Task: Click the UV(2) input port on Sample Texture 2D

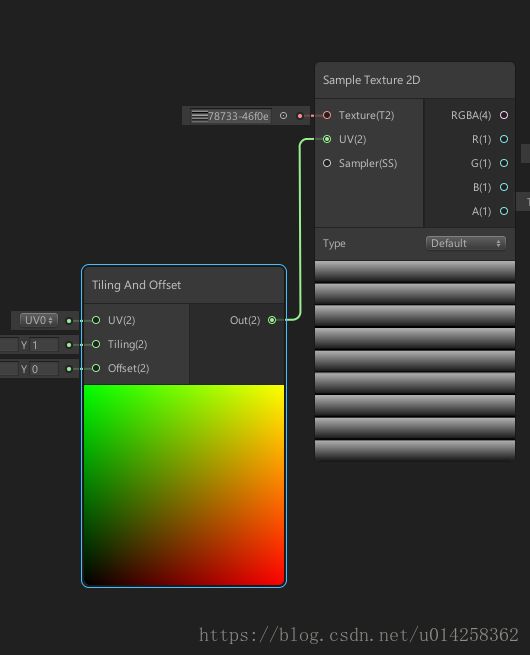Action: point(327,139)
